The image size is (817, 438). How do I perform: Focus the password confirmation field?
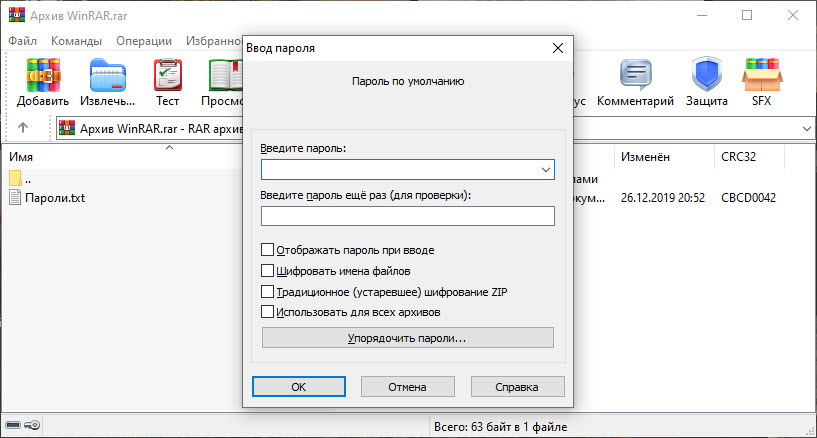coord(407,216)
